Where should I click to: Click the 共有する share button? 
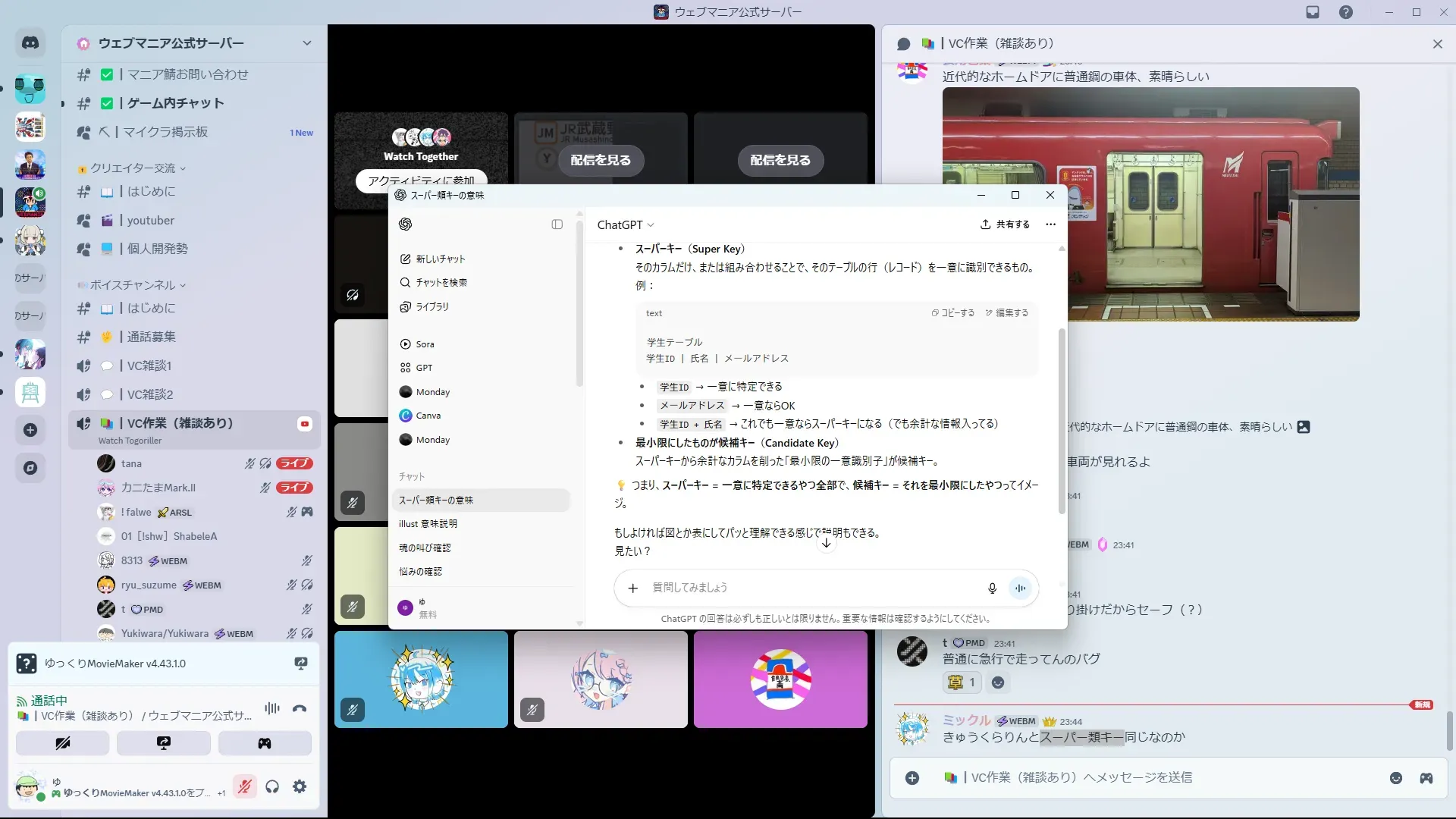(1005, 224)
